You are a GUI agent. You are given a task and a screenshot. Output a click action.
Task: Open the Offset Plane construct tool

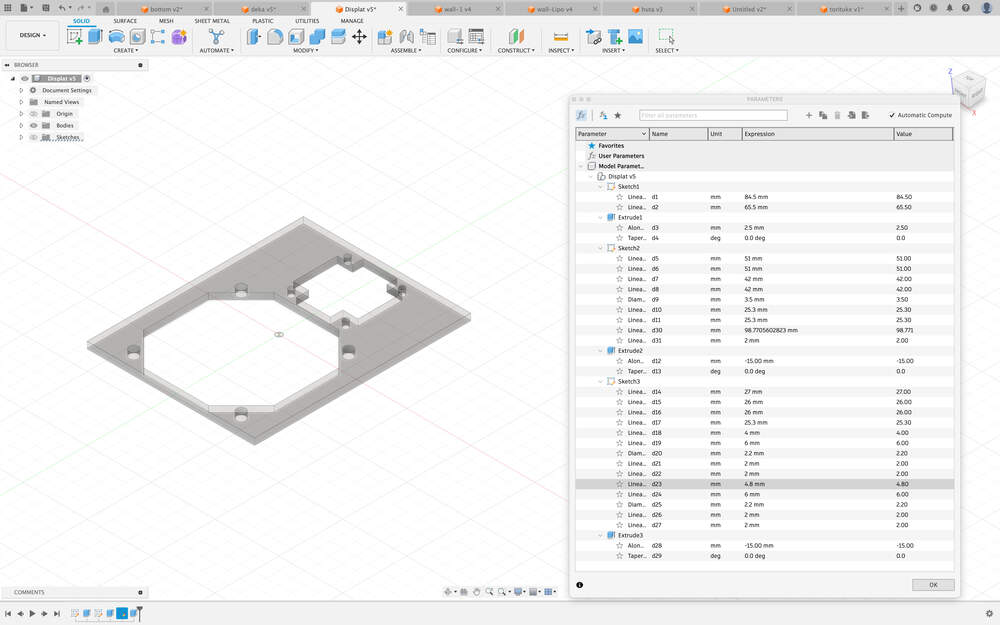click(516, 36)
